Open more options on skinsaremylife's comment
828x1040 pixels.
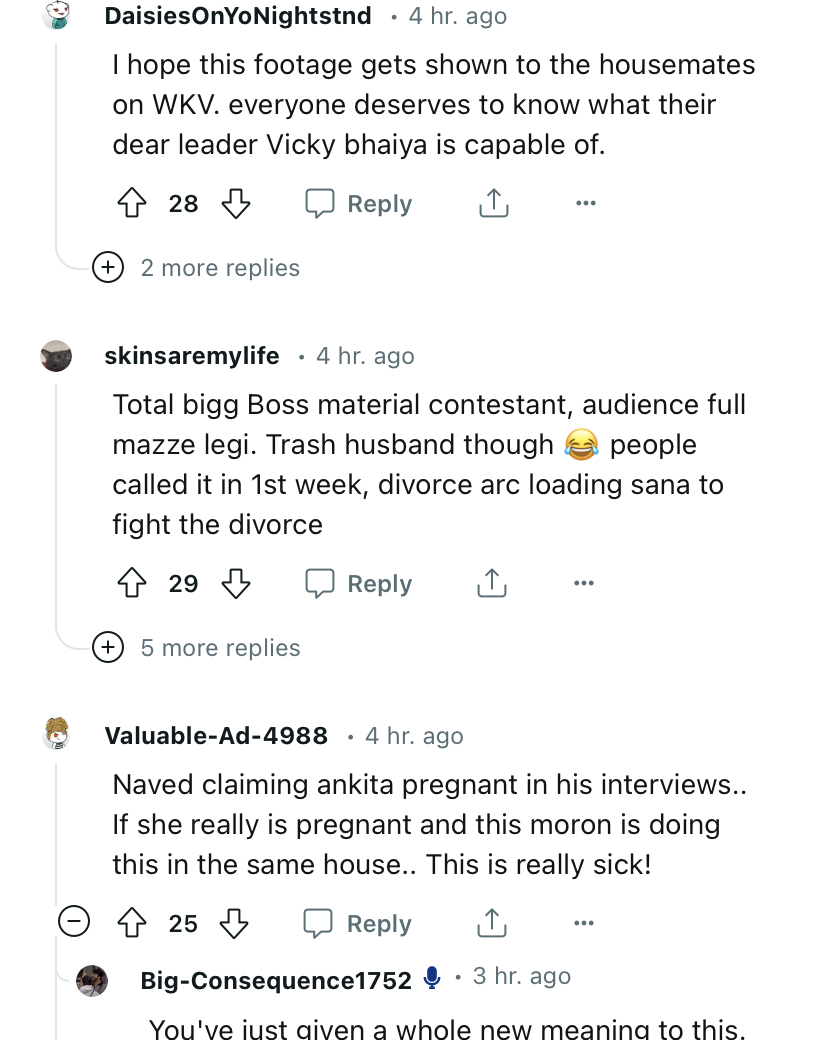[x=585, y=584]
